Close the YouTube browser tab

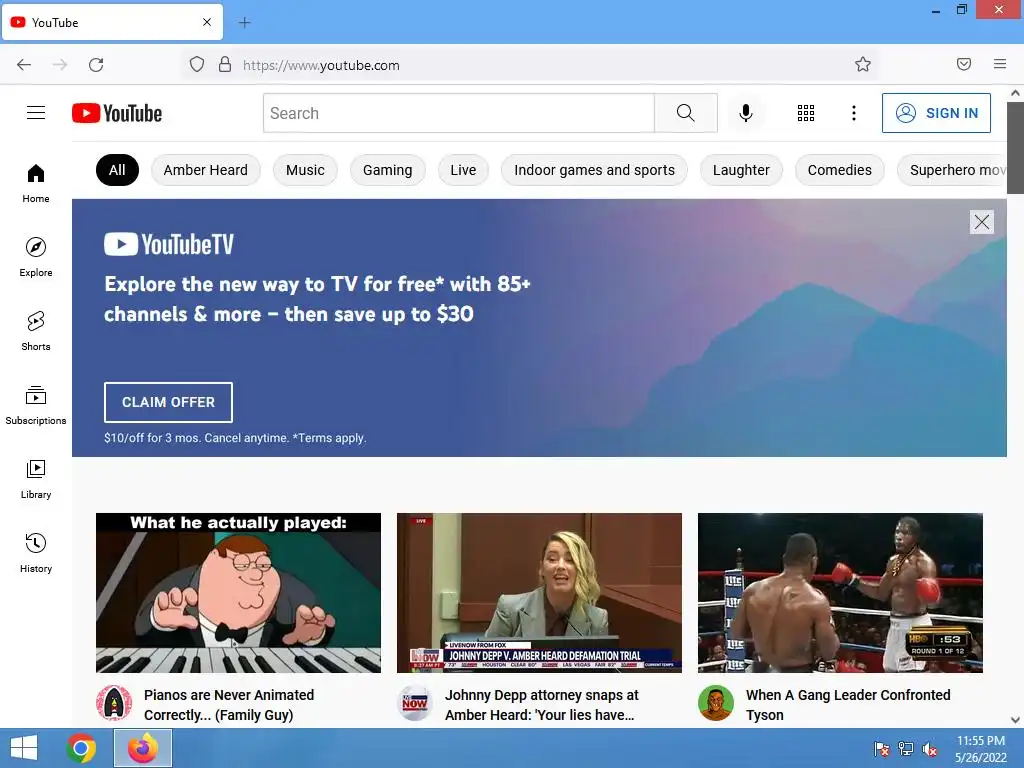(207, 22)
